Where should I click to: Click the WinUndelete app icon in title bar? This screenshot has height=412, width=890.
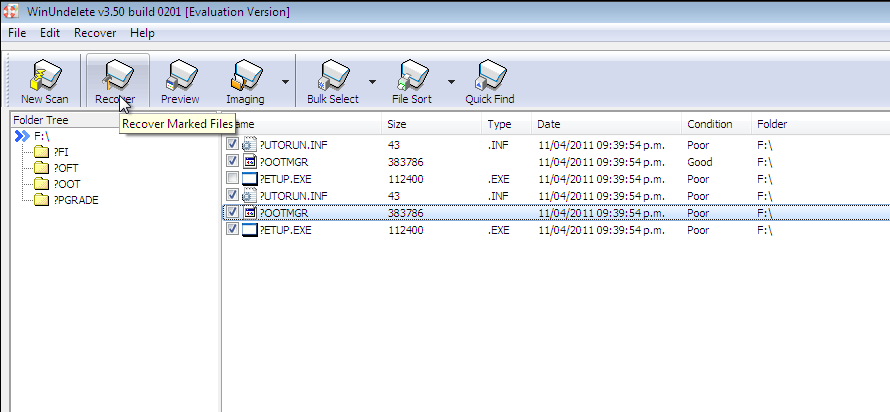coord(11,11)
